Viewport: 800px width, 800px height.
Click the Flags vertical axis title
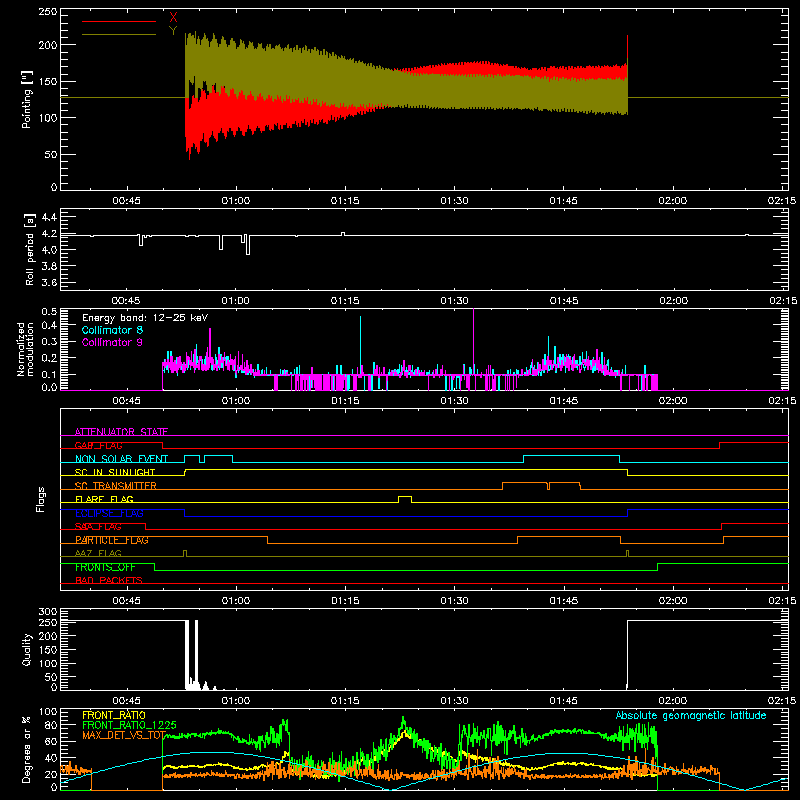click(40, 499)
